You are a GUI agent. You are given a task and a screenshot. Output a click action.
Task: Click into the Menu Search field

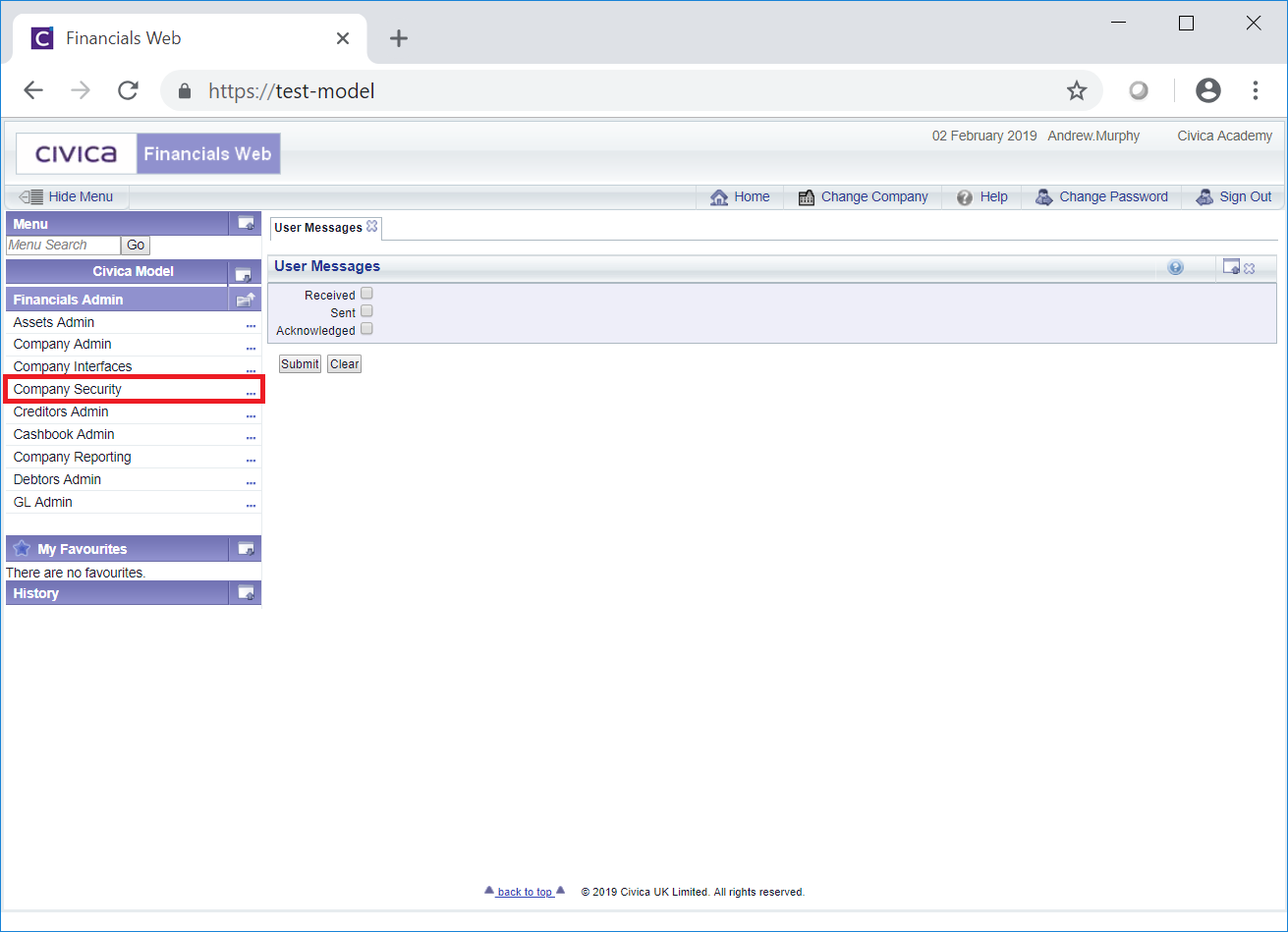pyautogui.click(x=63, y=246)
